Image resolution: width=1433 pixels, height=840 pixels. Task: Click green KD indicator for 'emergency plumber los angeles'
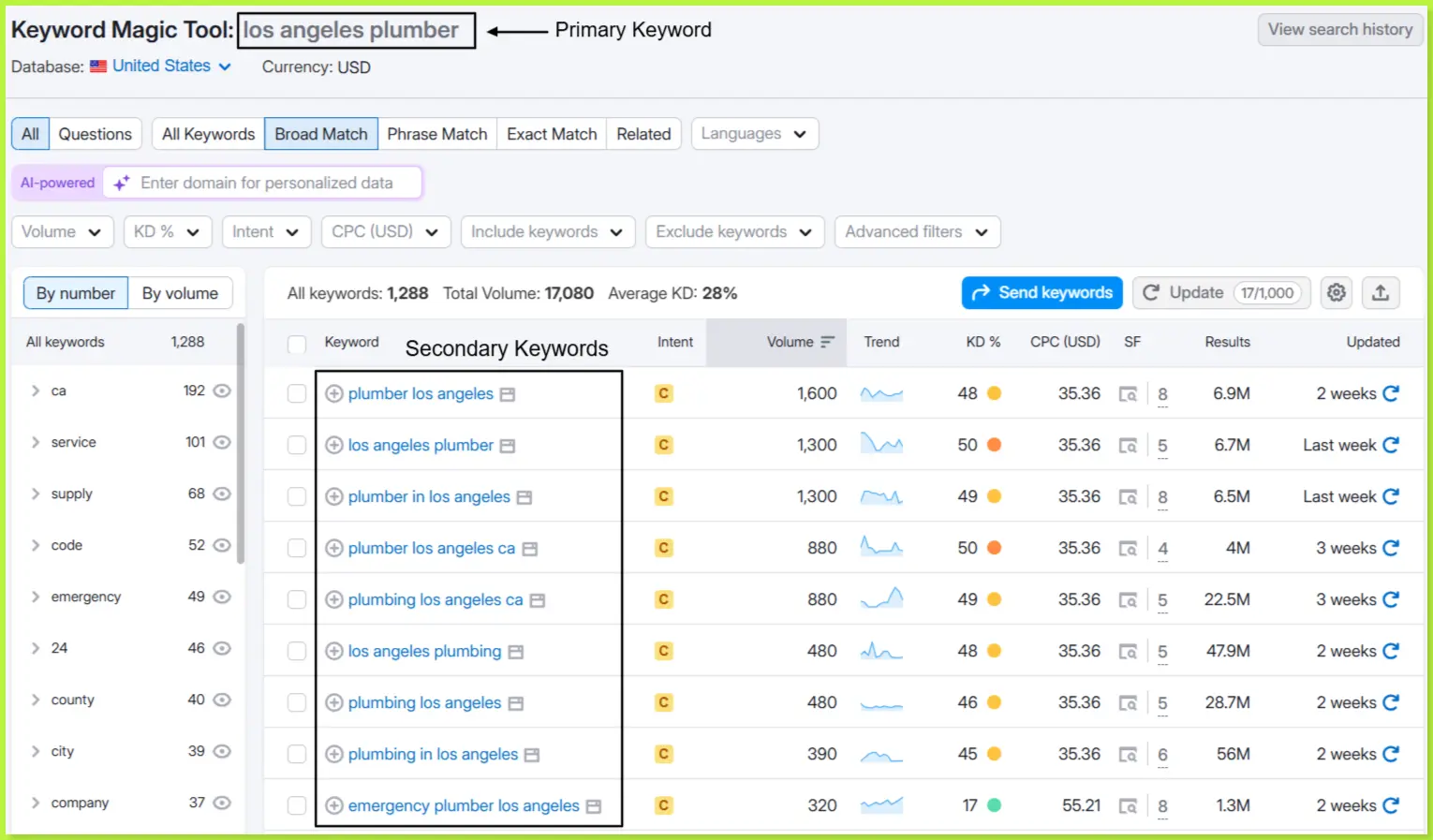994,805
